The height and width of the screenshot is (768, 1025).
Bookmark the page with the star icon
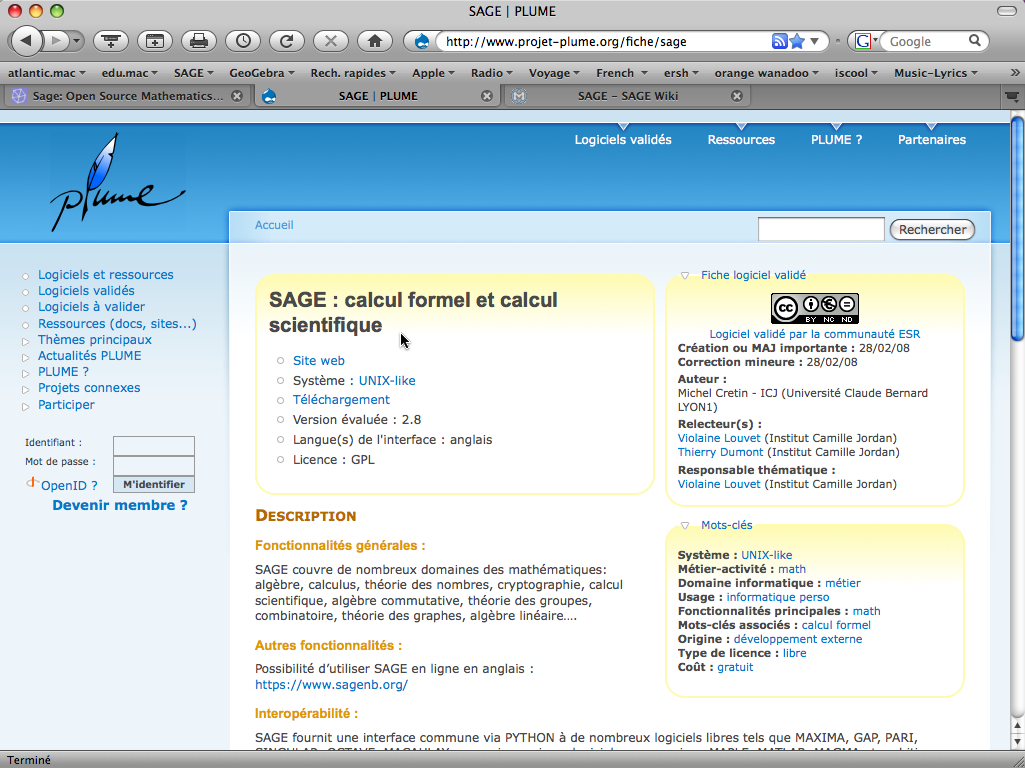[797, 41]
